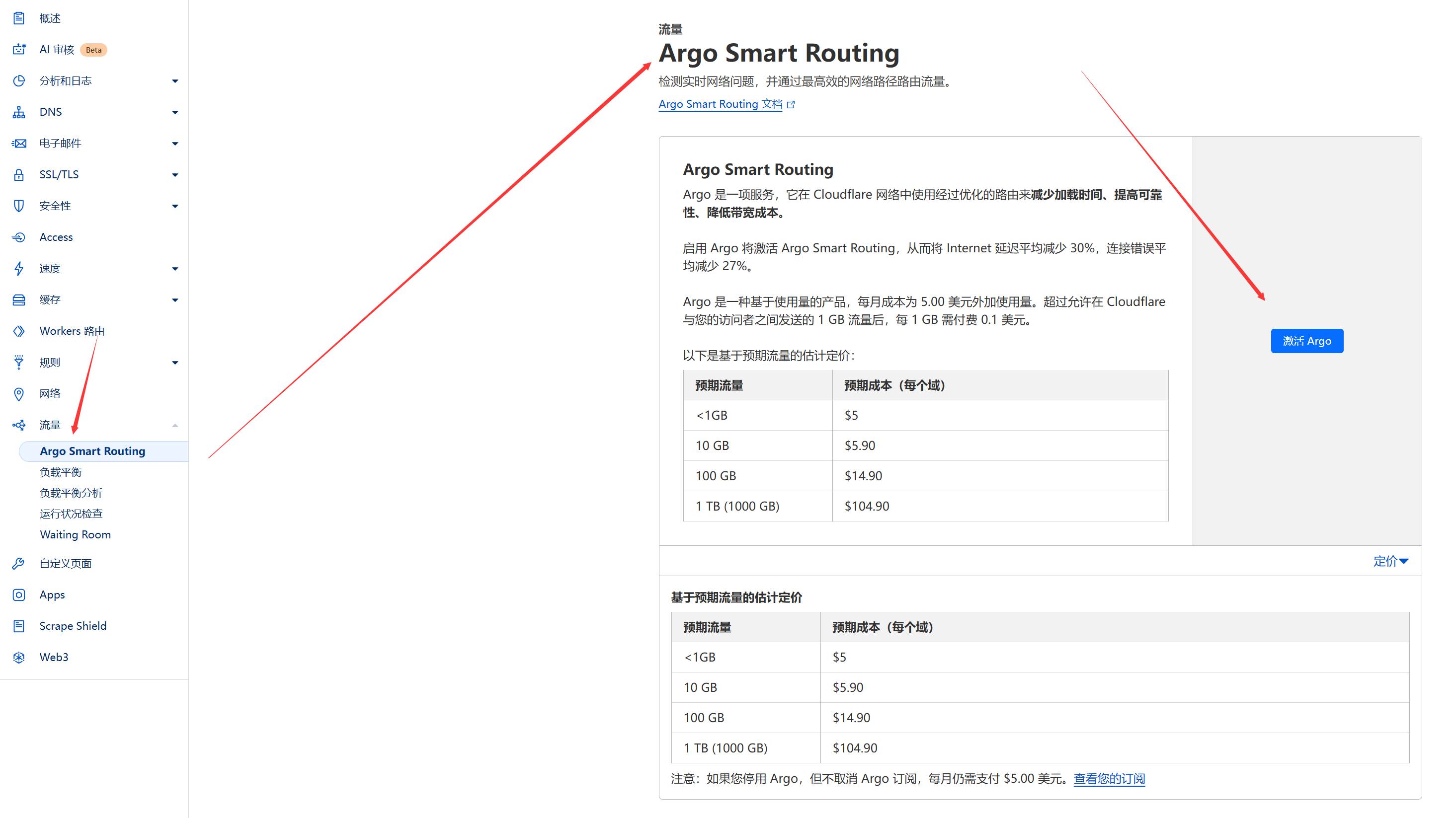Click the 速度 lightning bolt icon

(x=19, y=268)
